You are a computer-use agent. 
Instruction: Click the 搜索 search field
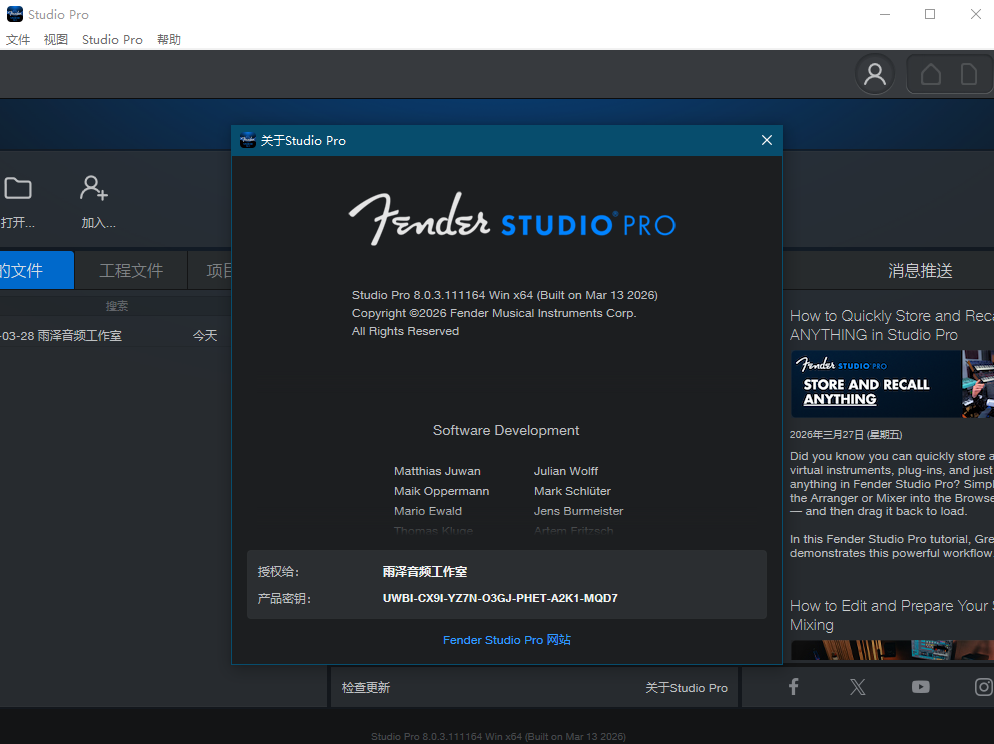(116, 305)
